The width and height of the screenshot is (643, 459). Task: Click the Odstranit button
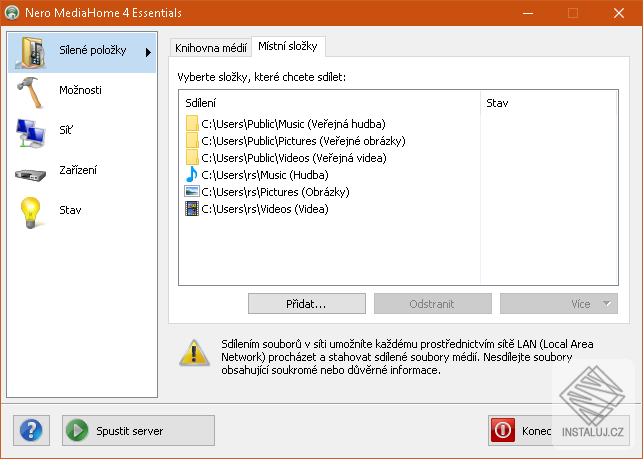coord(433,304)
